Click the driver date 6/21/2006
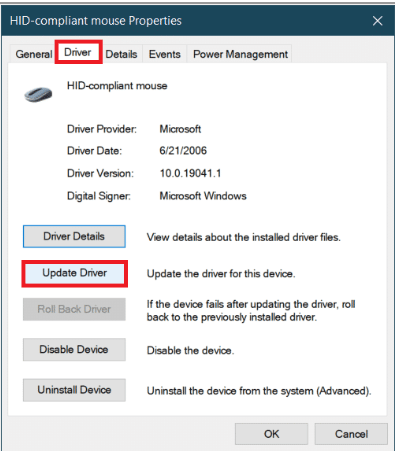 point(183,151)
